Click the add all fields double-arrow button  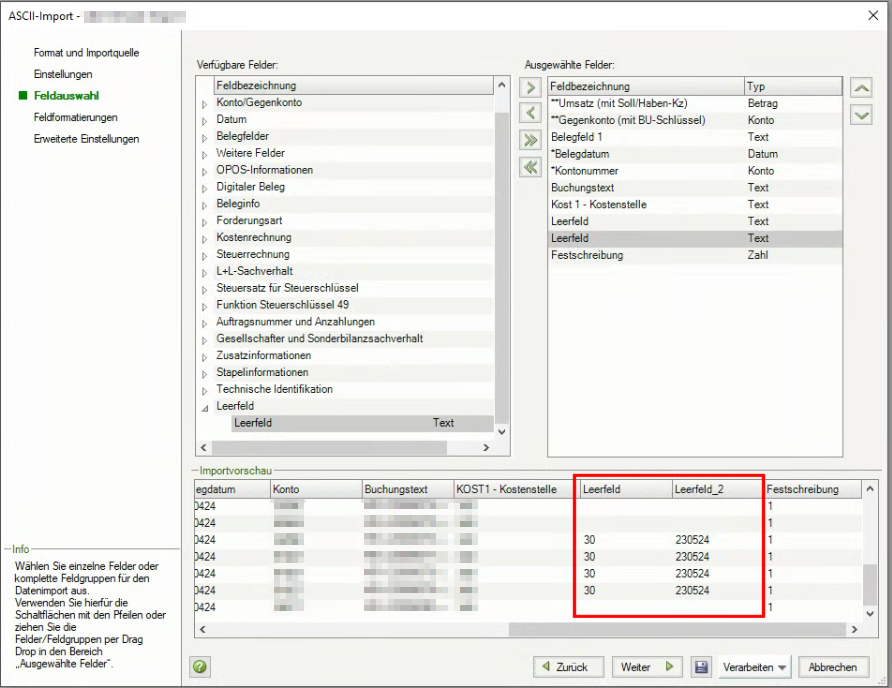point(532,141)
